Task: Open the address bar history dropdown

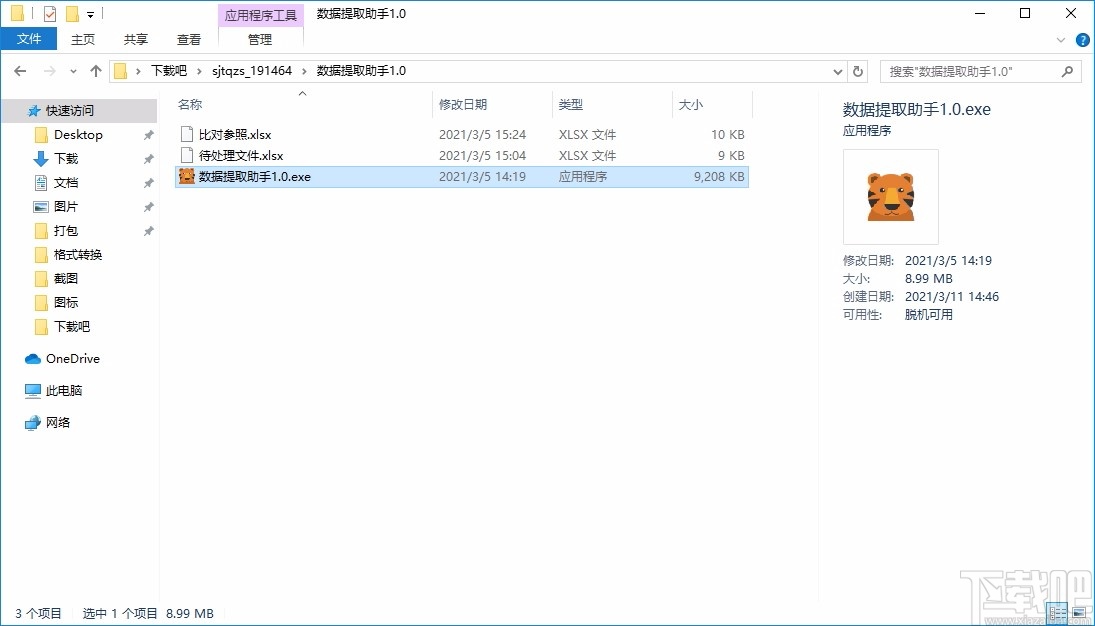Action: 838,71
